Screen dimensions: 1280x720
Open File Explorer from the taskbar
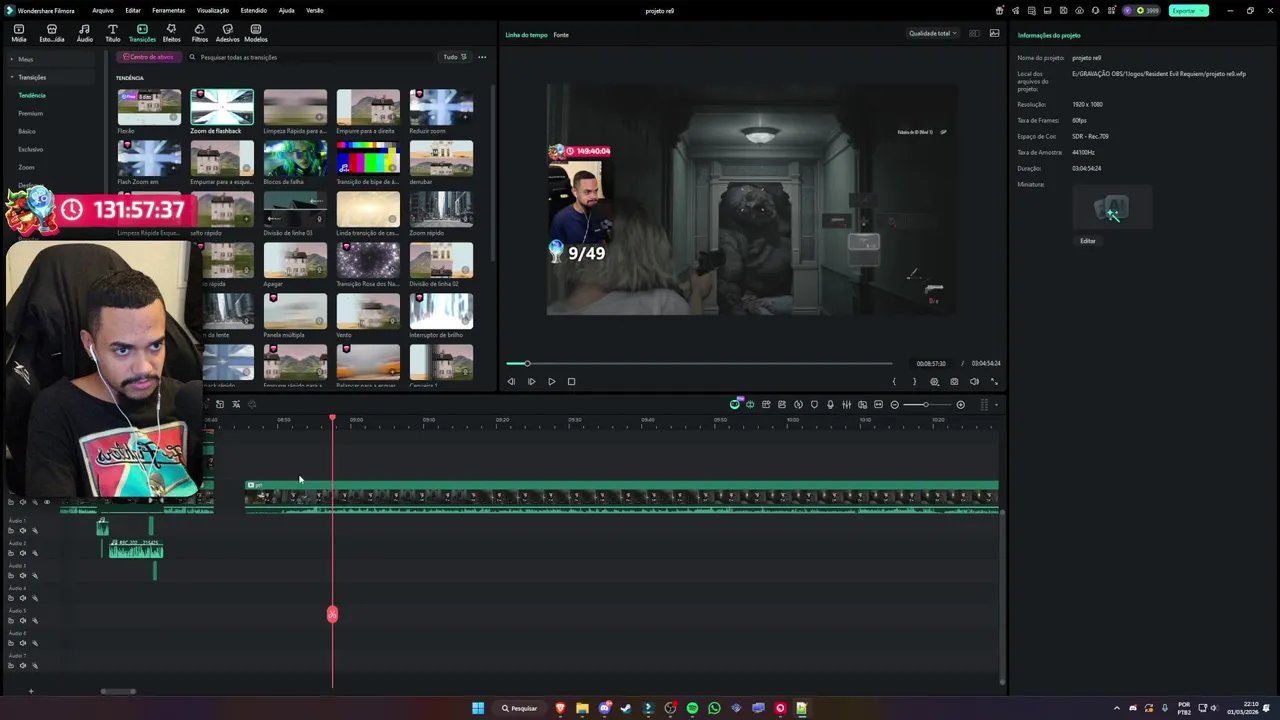pyautogui.click(x=582, y=708)
